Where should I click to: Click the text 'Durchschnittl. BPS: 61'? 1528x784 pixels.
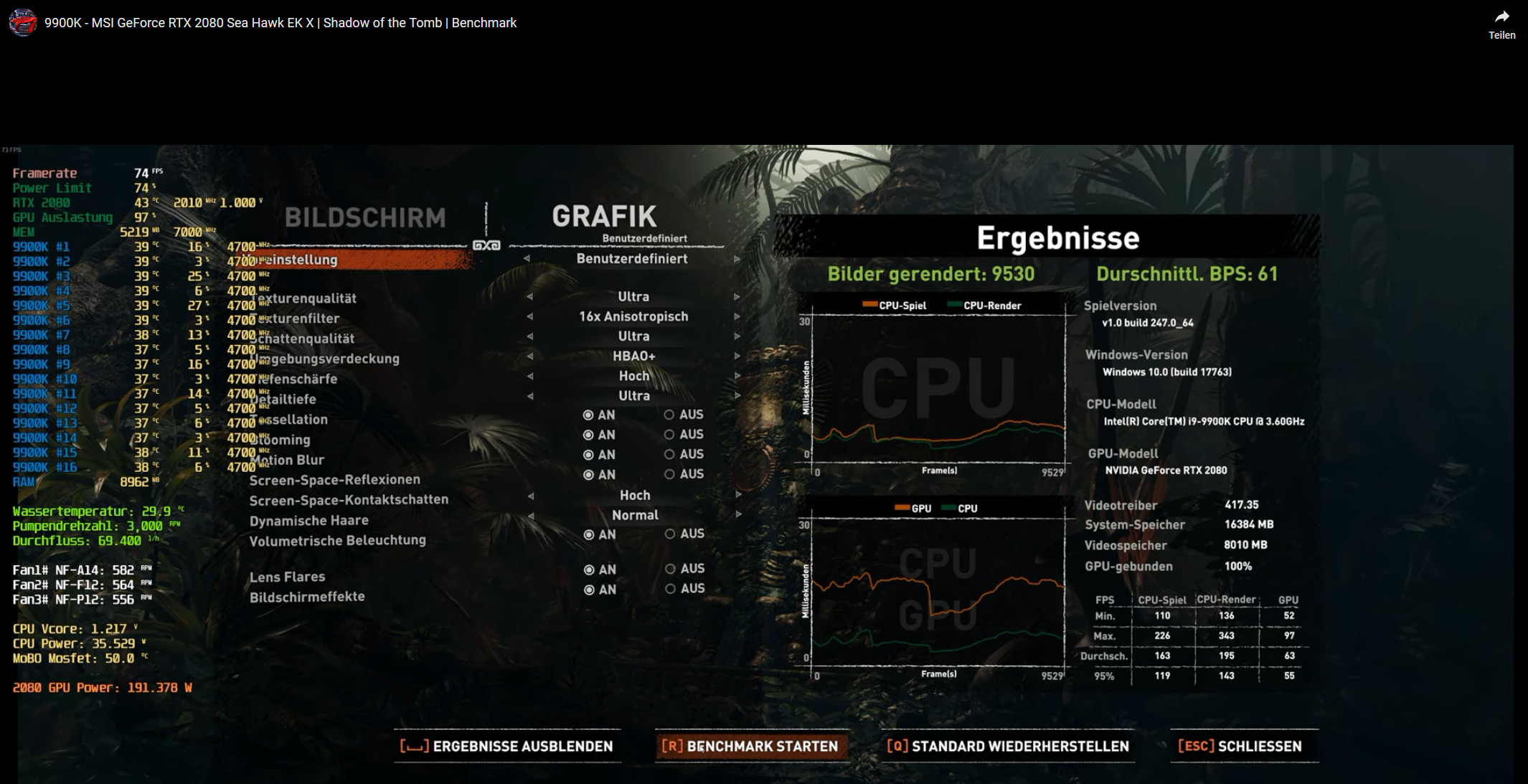point(1187,274)
